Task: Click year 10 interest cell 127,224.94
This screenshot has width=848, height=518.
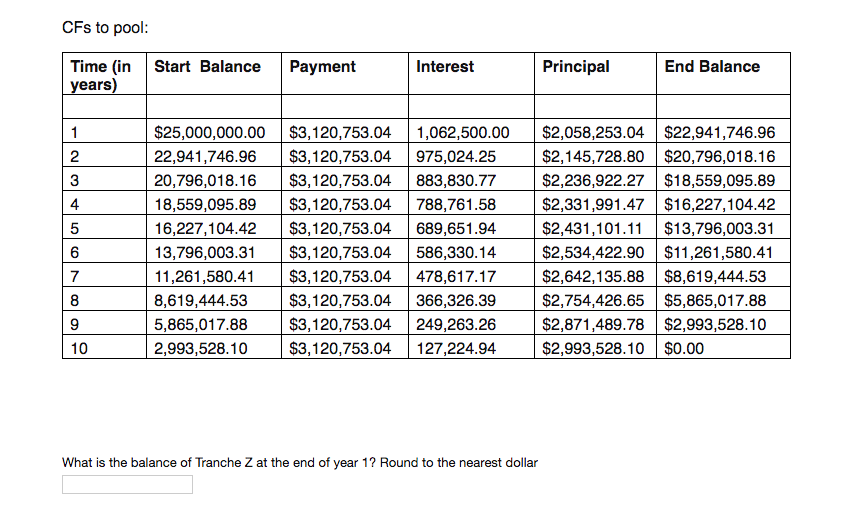Action: [456, 349]
